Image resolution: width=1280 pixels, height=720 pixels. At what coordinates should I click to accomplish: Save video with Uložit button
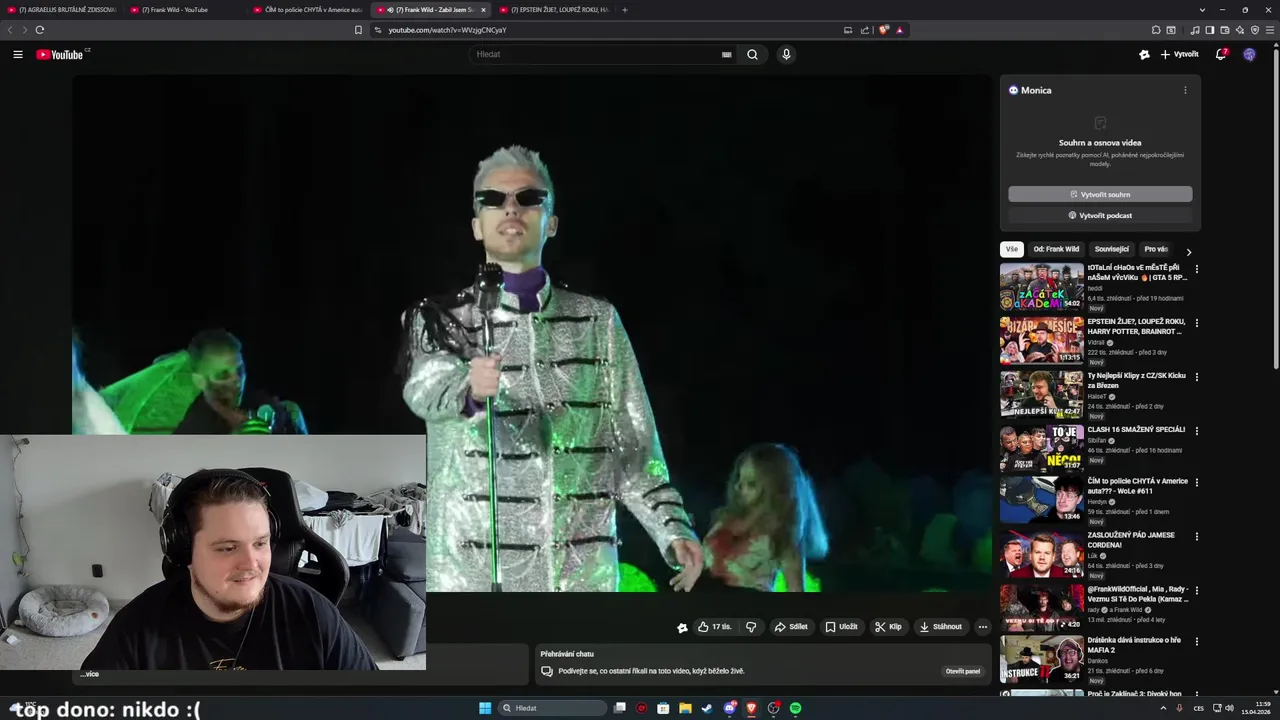click(841, 627)
